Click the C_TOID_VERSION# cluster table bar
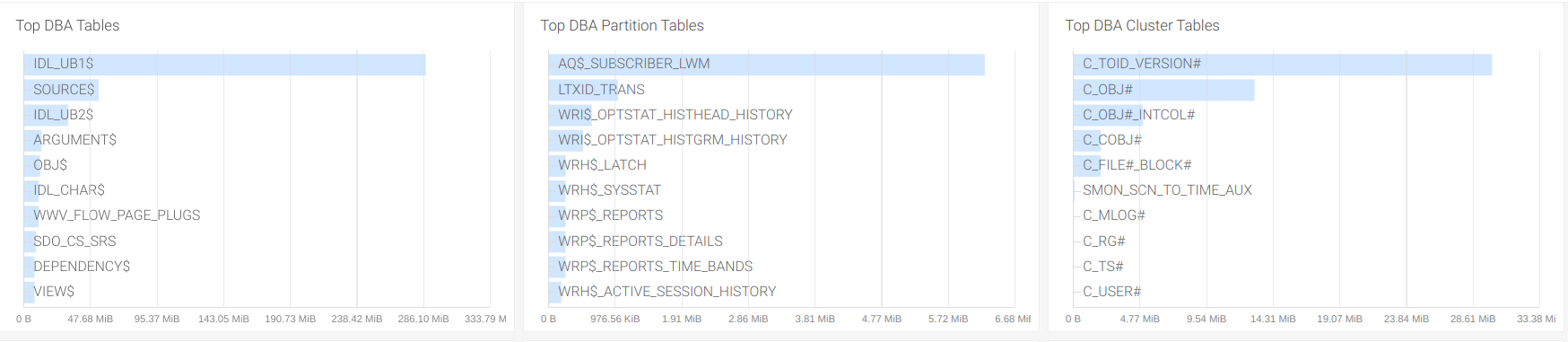1568x342 pixels. [1283, 64]
